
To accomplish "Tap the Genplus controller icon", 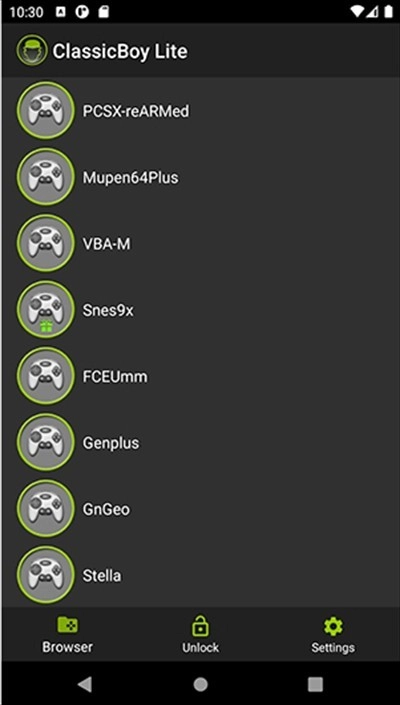I will click(45, 443).
